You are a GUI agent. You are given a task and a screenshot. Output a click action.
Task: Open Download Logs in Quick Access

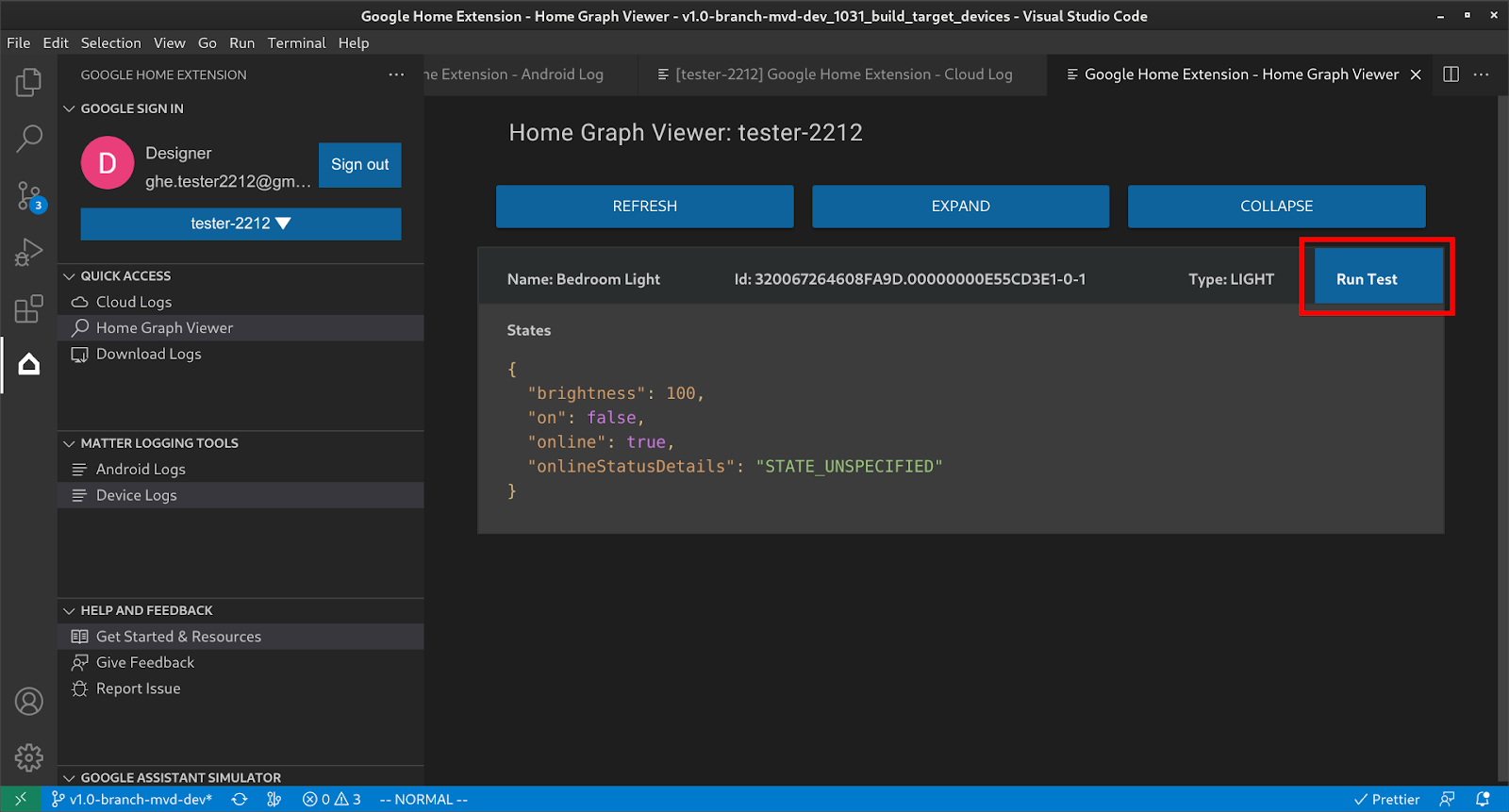148,354
